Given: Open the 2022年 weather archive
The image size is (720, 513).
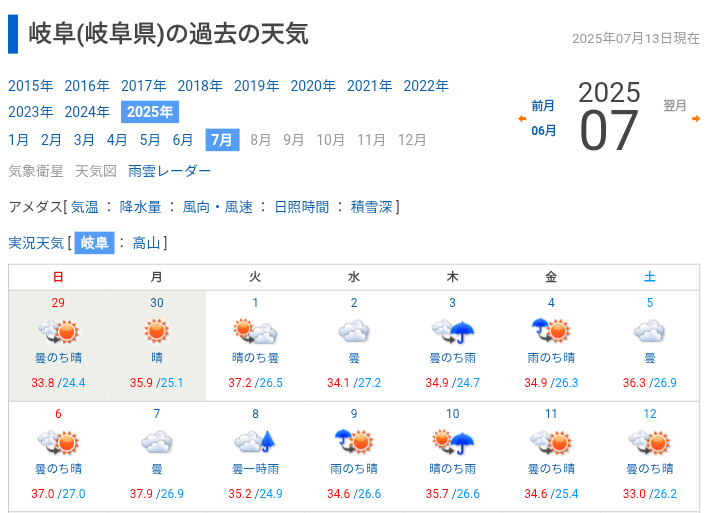Looking at the screenshot, I should click(426, 86).
